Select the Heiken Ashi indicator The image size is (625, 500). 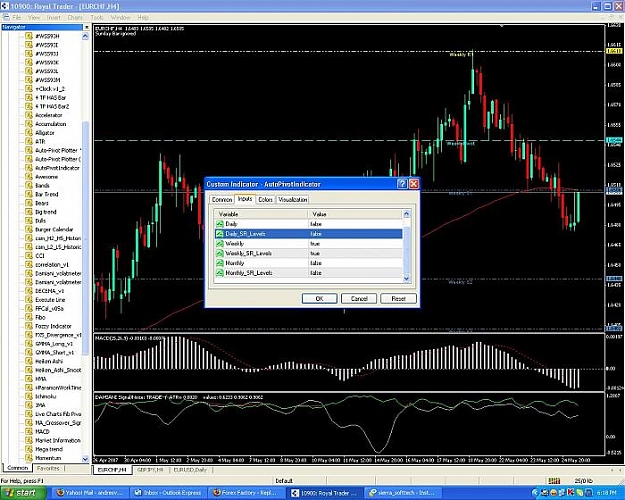49,361
